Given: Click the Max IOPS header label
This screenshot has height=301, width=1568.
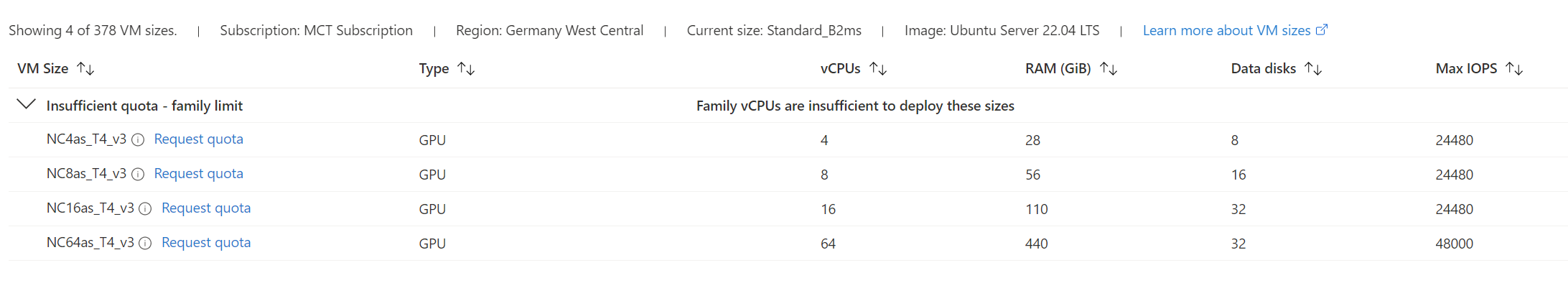Looking at the screenshot, I should 1466,69.
